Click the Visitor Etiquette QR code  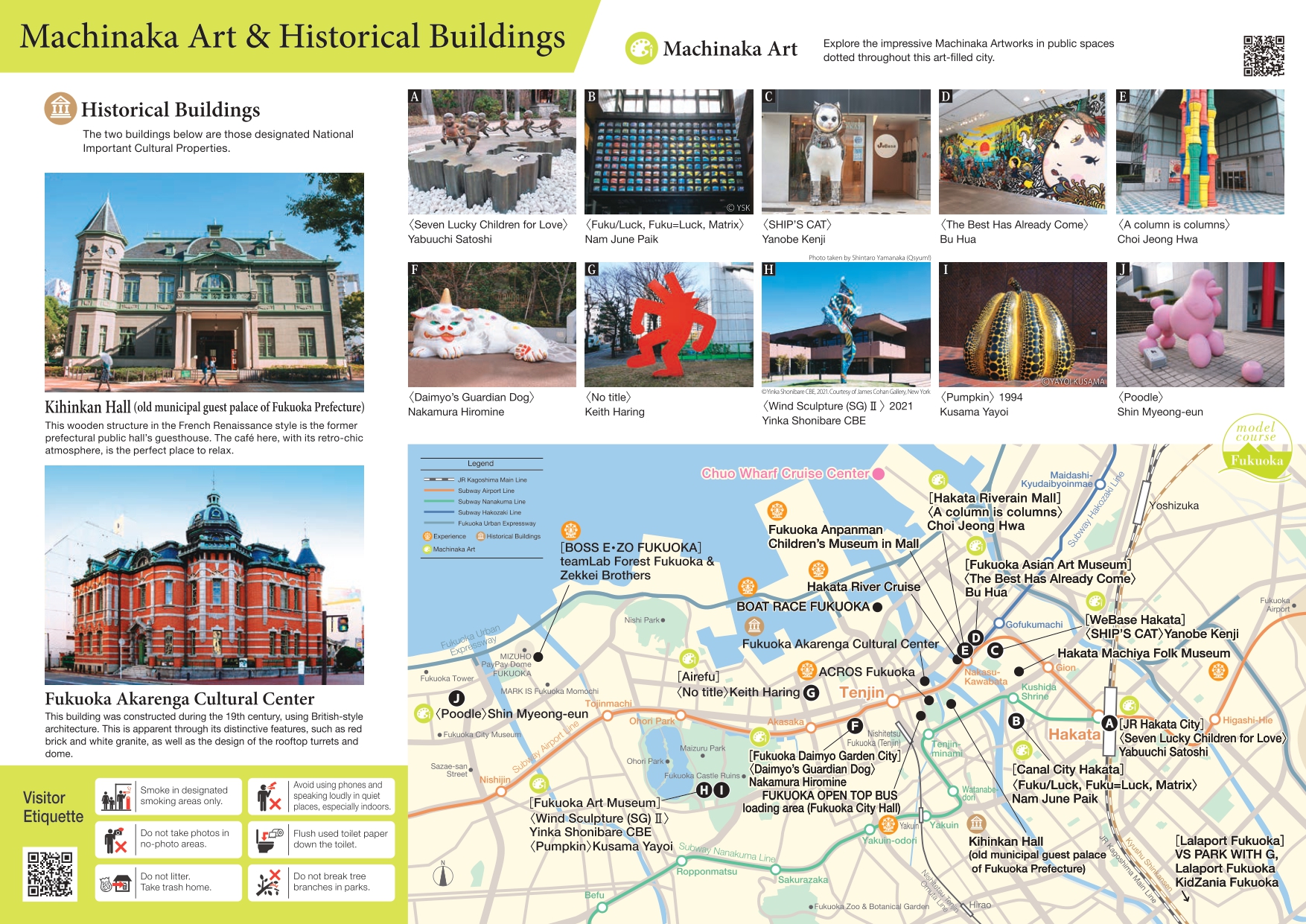pos(51,873)
